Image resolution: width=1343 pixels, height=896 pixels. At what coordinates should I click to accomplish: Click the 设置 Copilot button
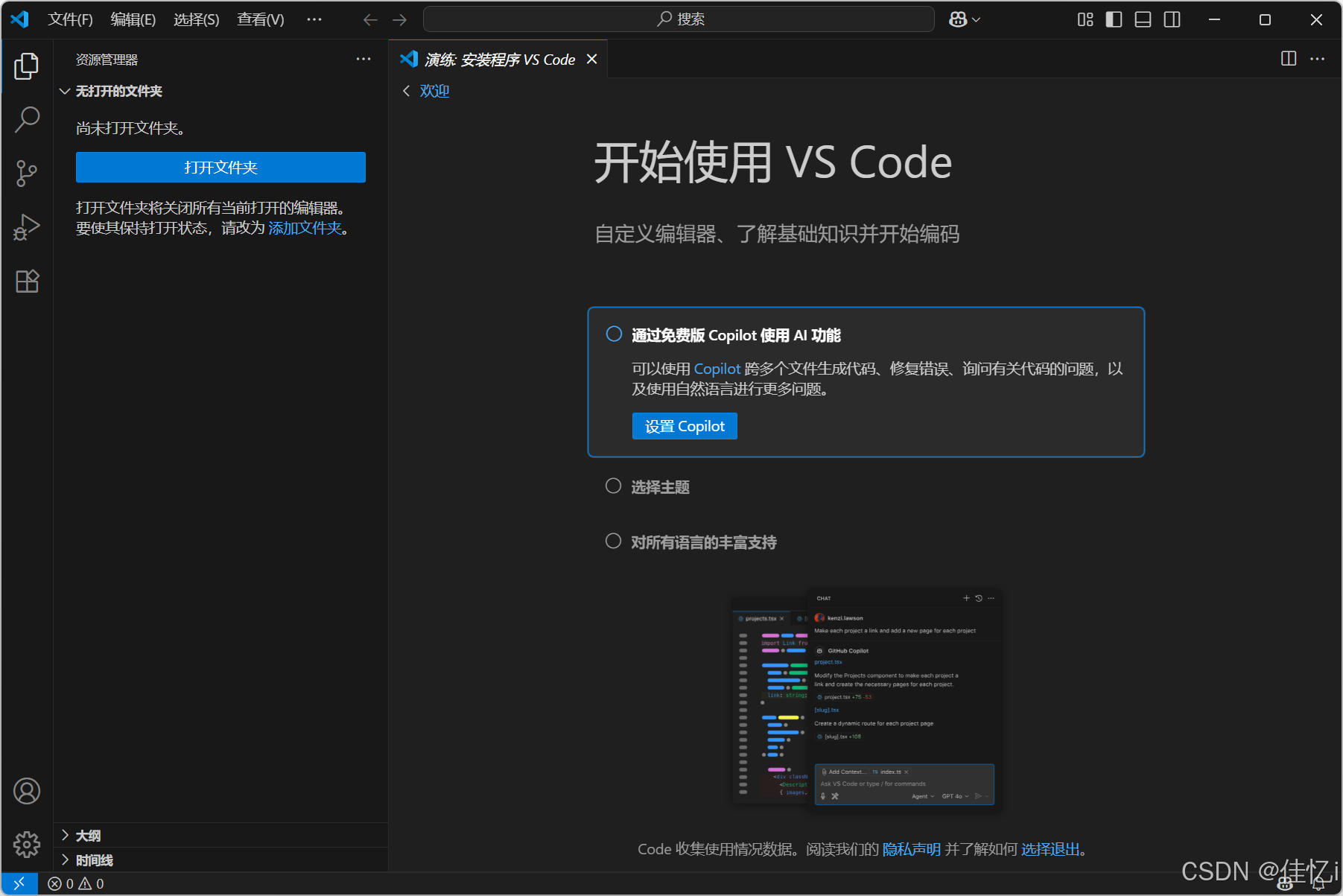[x=684, y=425]
